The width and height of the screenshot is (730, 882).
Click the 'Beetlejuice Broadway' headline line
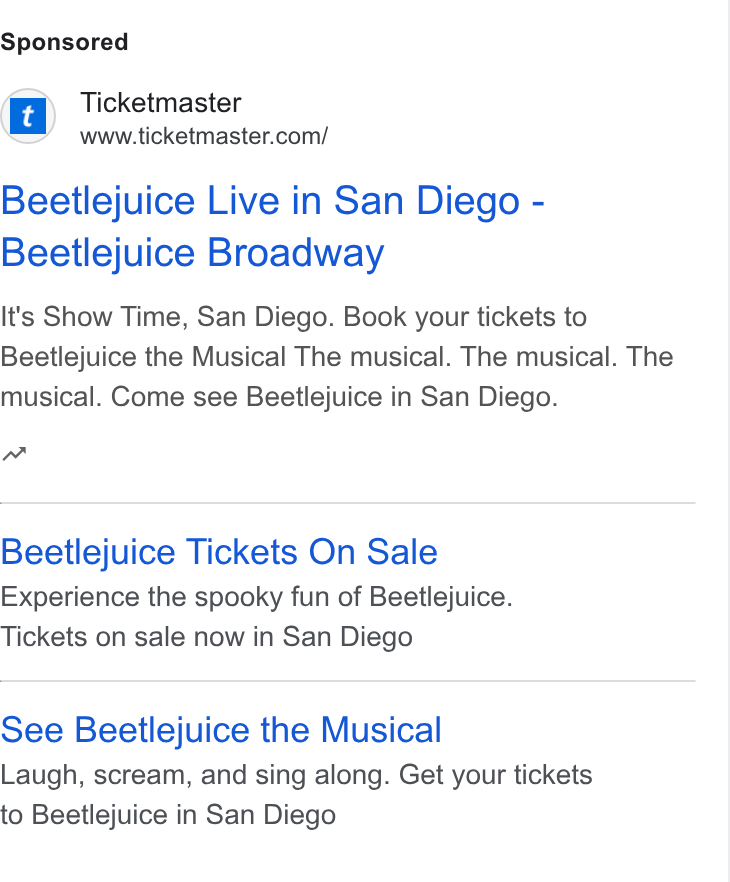click(x=192, y=253)
